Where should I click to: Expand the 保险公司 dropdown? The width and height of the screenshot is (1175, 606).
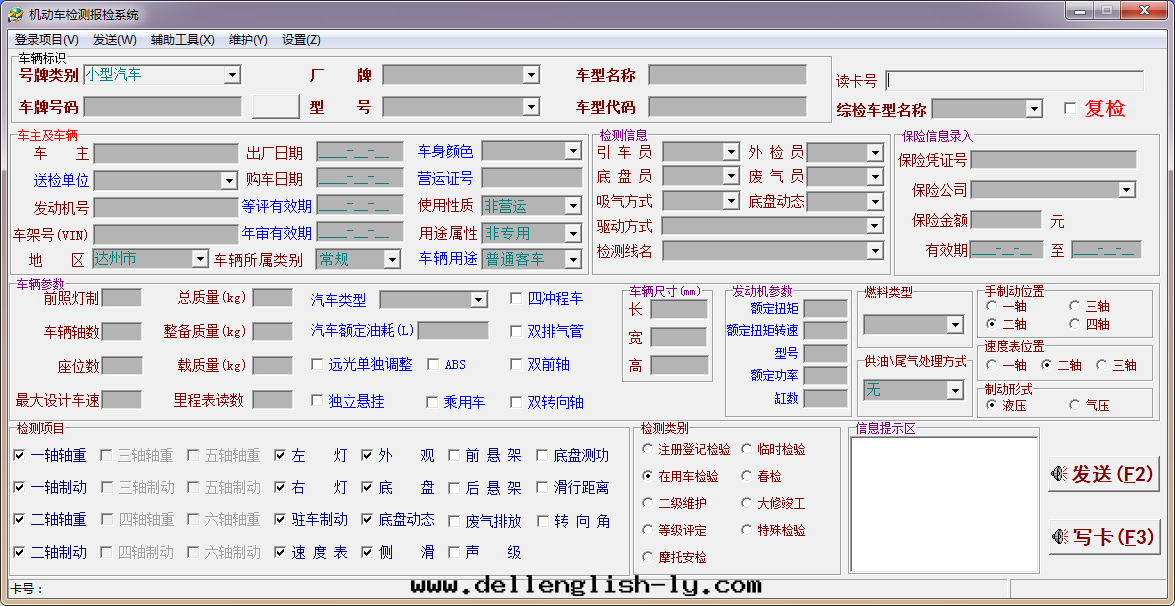coord(1127,190)
